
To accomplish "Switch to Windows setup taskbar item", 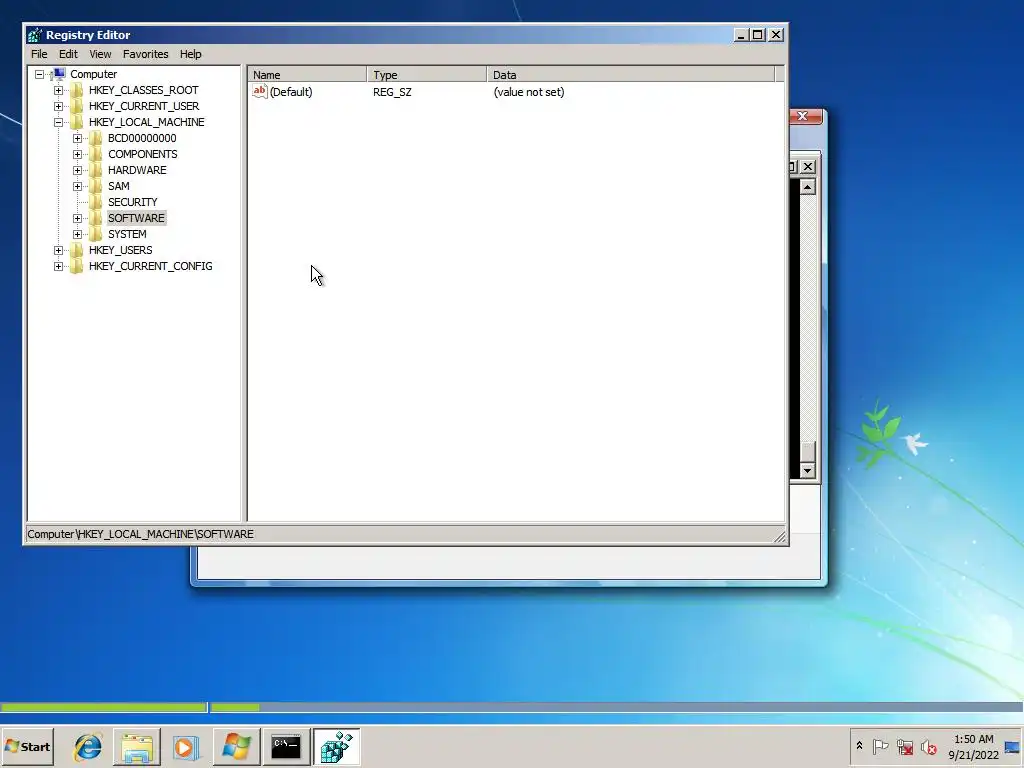I will pyautogui.click(x=236, y=747).
